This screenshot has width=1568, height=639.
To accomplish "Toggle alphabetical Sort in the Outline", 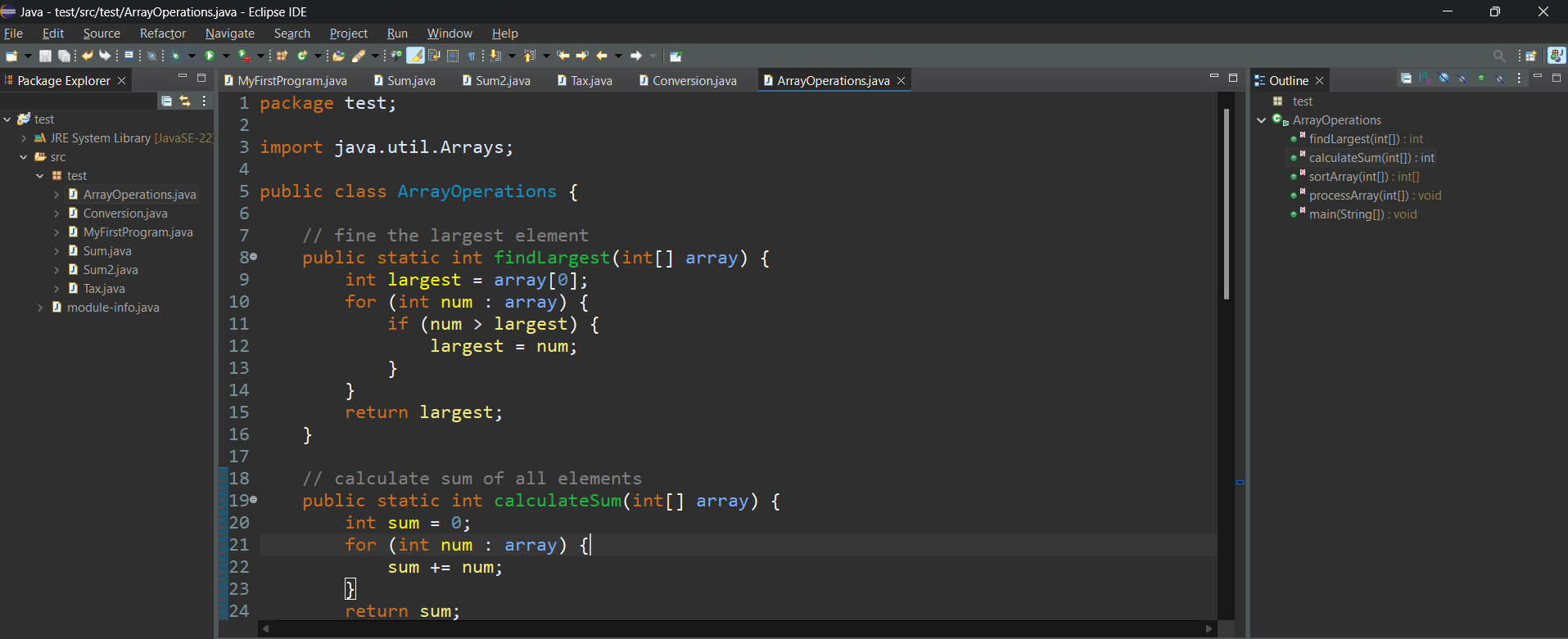I will pyautogui.click(x=1425, y=79).
